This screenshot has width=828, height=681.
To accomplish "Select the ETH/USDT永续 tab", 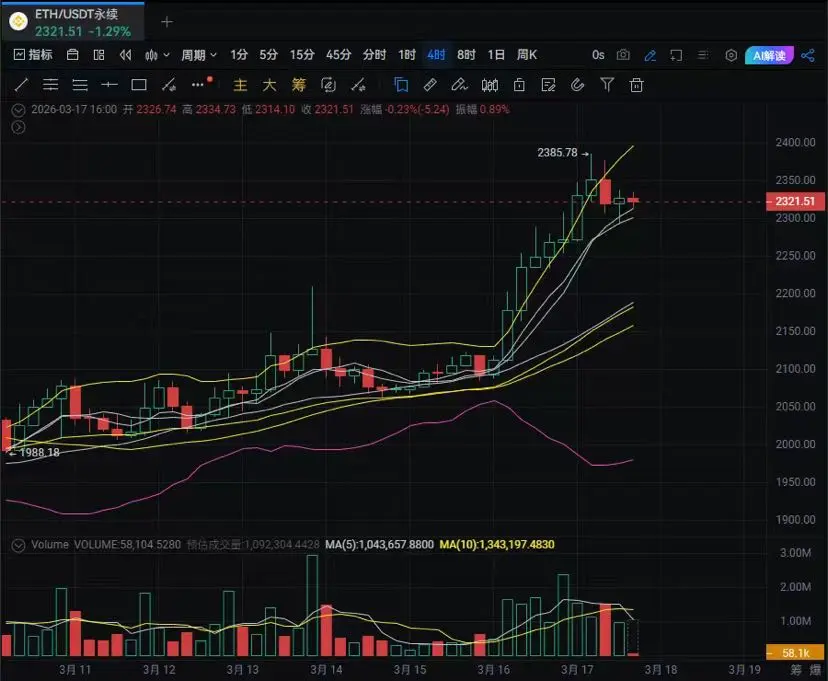I will point(73,22).
